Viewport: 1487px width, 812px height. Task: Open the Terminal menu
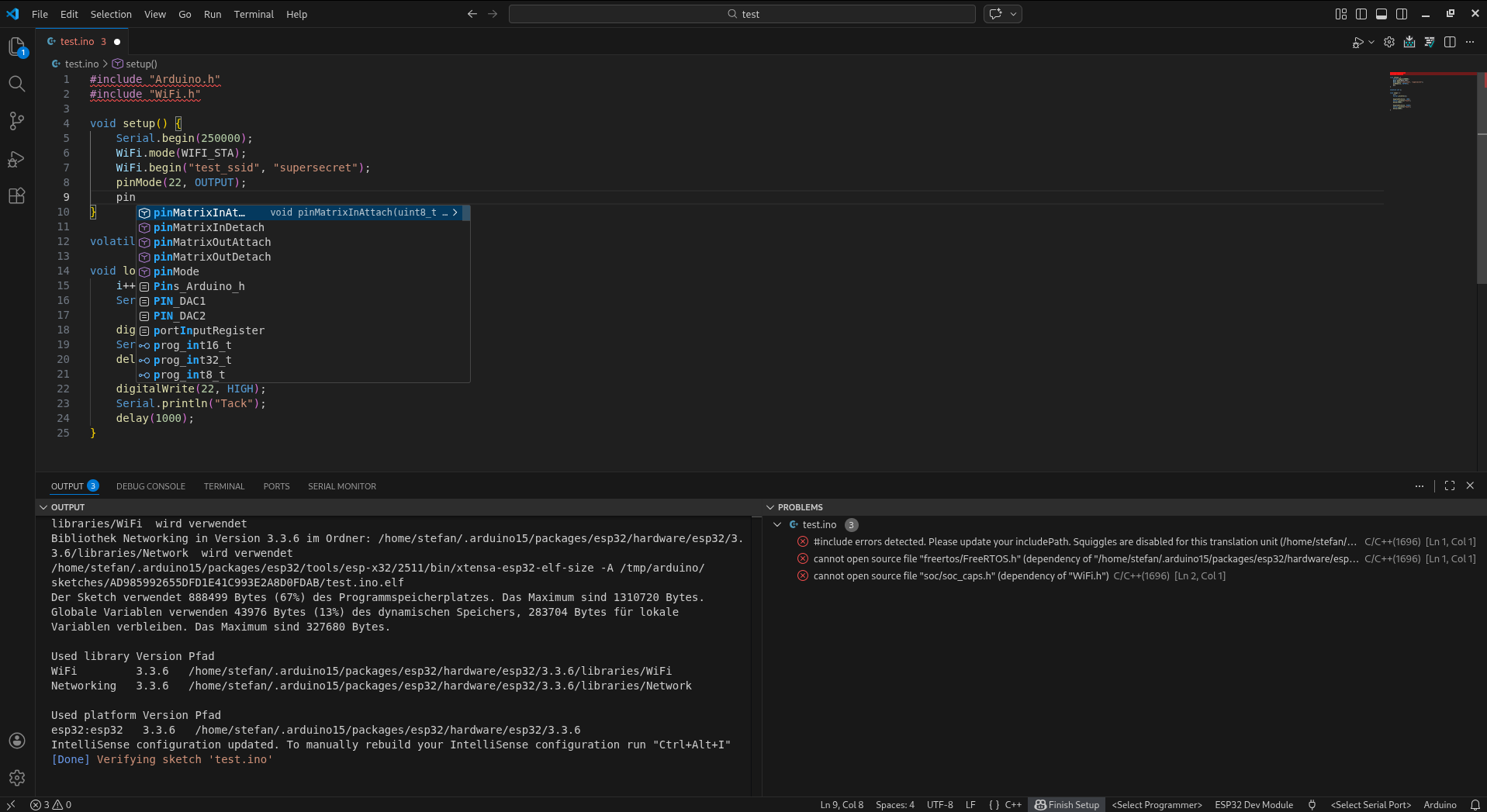pos(254,14)
